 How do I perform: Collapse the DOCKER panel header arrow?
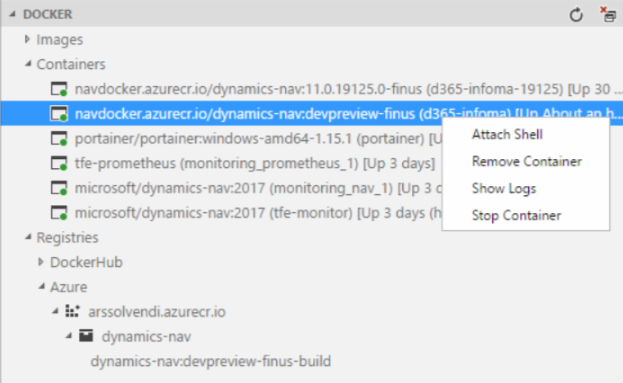pyautogui.click(x=12, y=14)
